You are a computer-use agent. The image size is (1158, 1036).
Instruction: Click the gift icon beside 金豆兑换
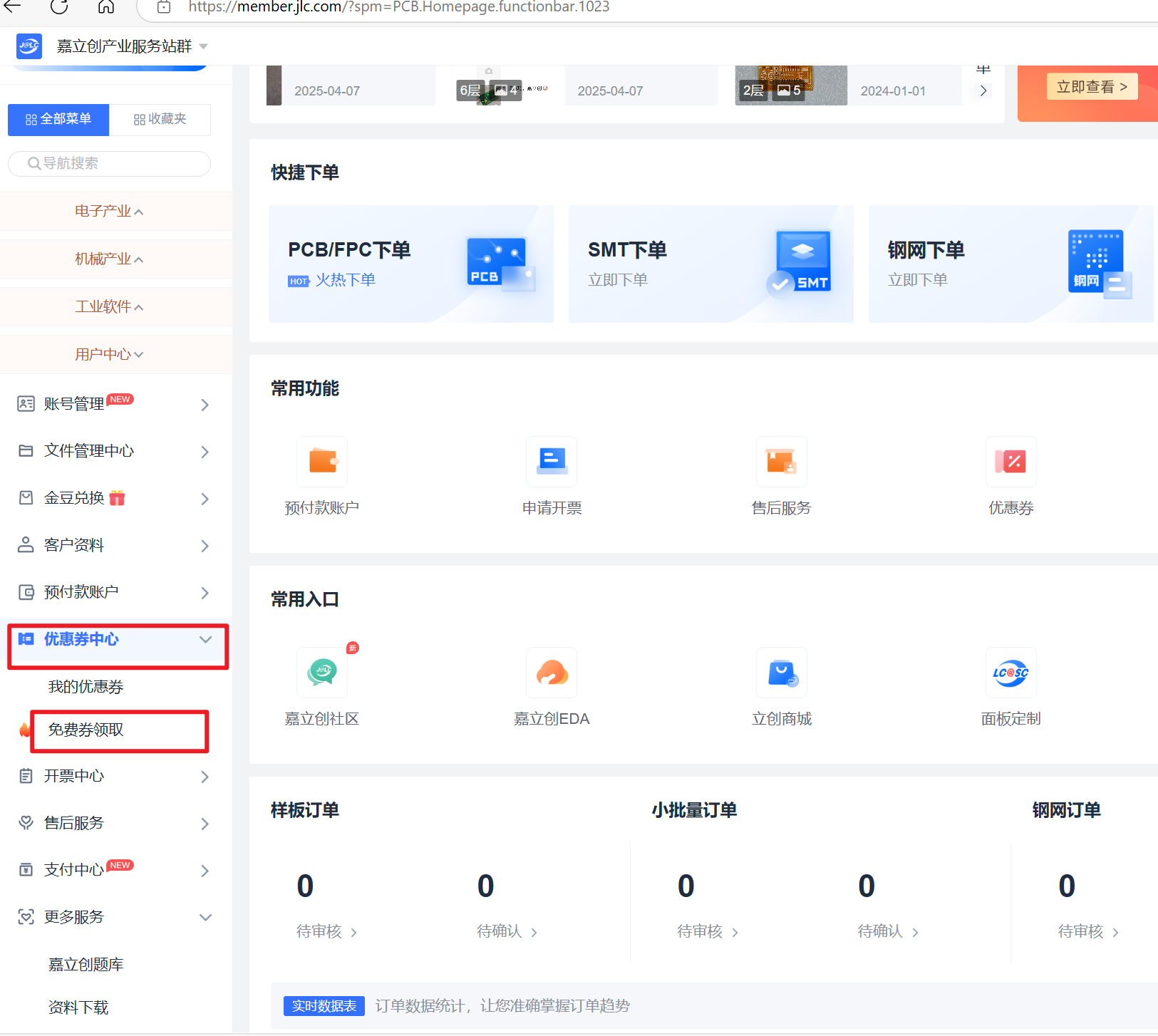pyautogui.click(x=117, y=498)
